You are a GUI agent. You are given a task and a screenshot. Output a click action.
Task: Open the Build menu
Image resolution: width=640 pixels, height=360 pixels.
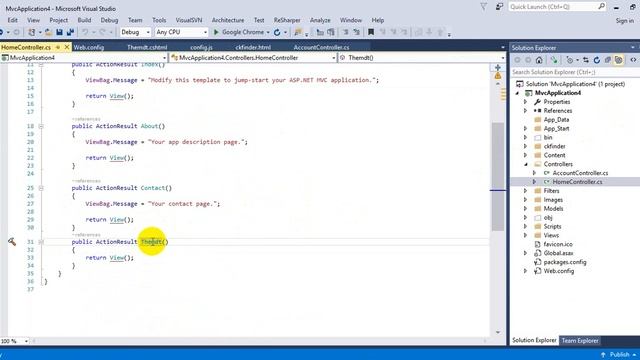[x=84, y=20]
